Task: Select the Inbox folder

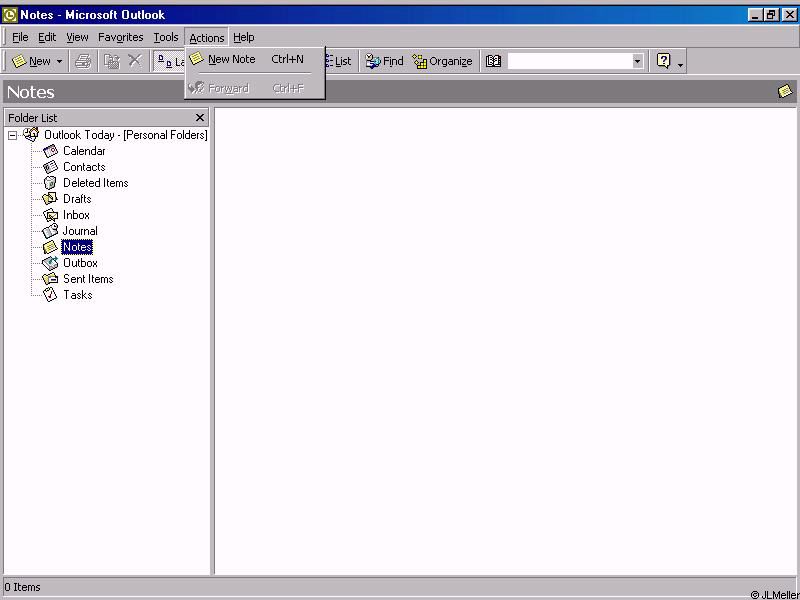Action: [x=76, y=215]
